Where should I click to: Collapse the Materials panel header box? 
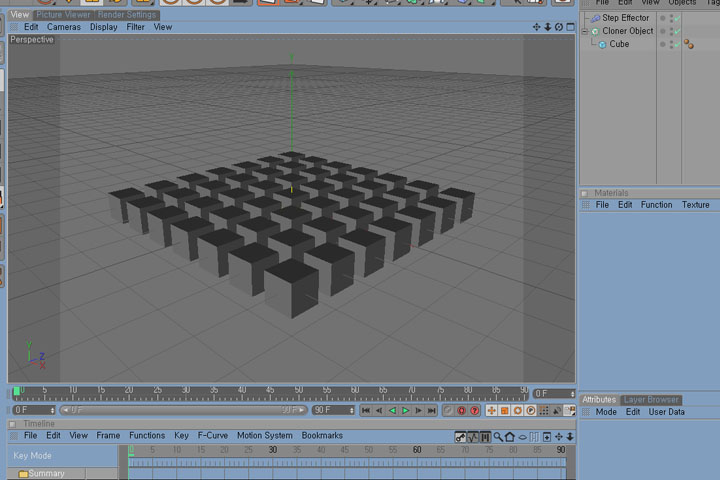click(x=585, y=193)
